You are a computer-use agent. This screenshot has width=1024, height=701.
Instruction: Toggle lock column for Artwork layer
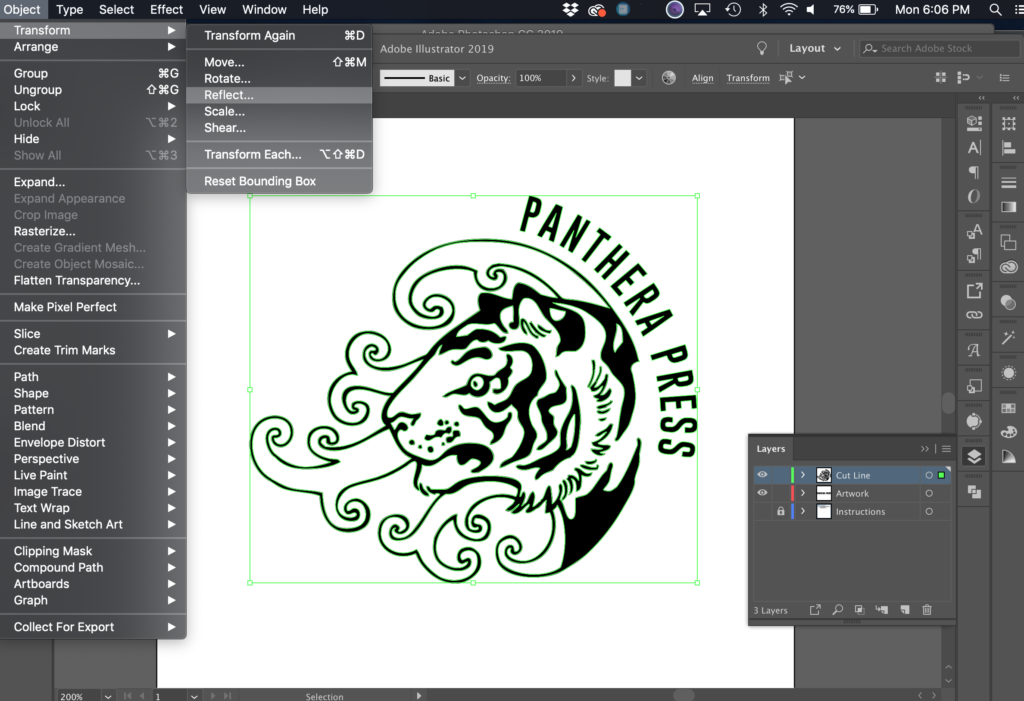pyautogui.click(x=780, y=493)
